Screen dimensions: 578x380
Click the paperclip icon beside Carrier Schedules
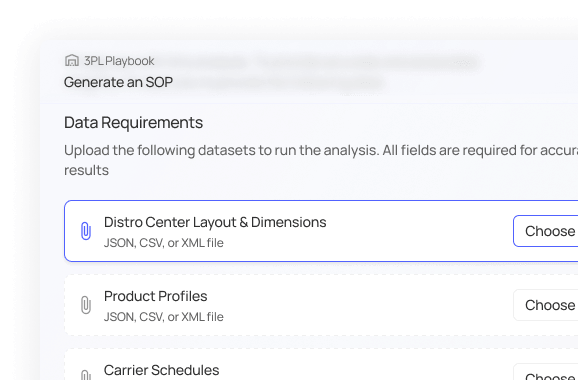[86, 375]
